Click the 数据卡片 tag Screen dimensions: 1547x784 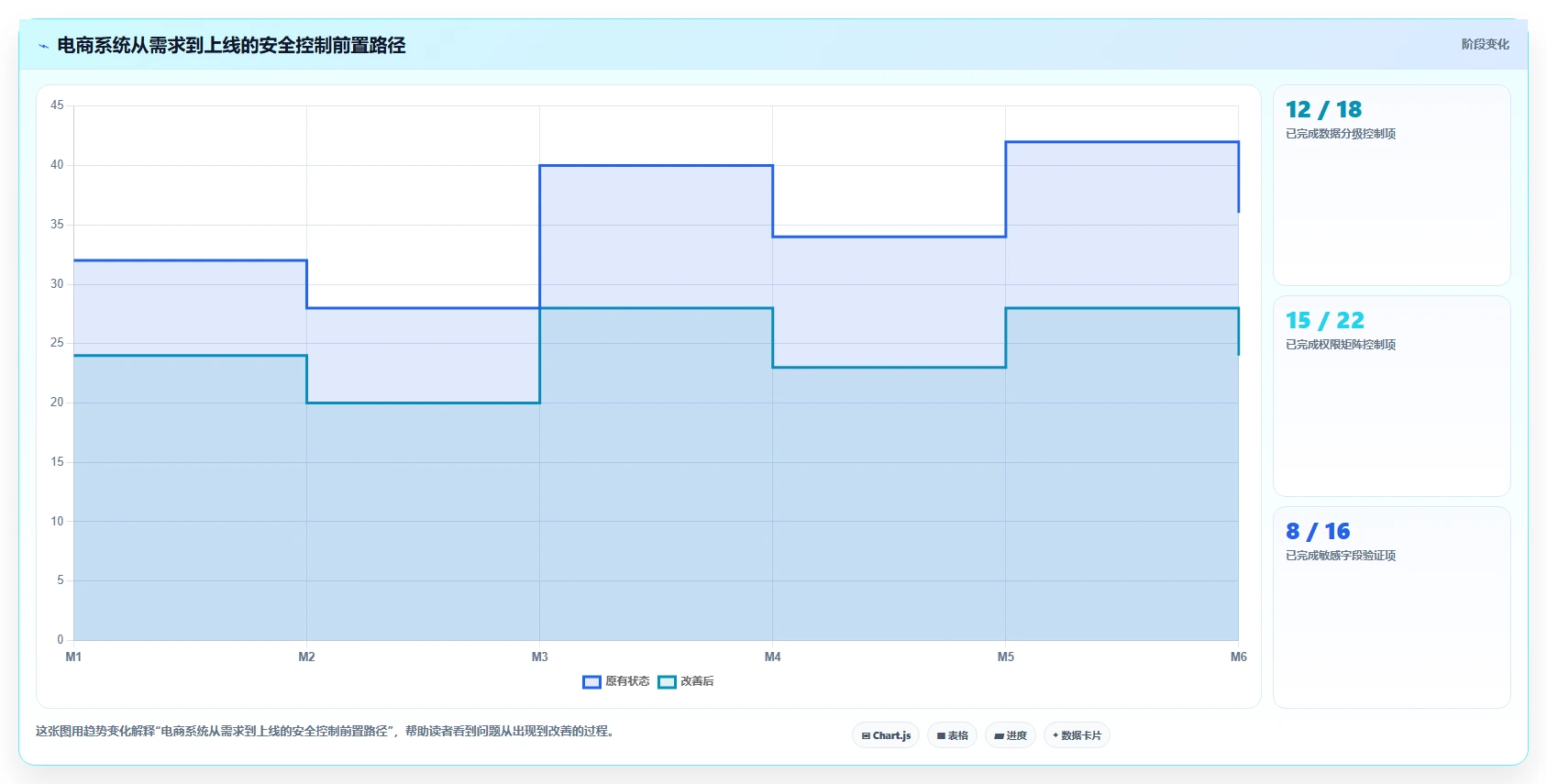pyautogui.click(x=1077, y=735)
